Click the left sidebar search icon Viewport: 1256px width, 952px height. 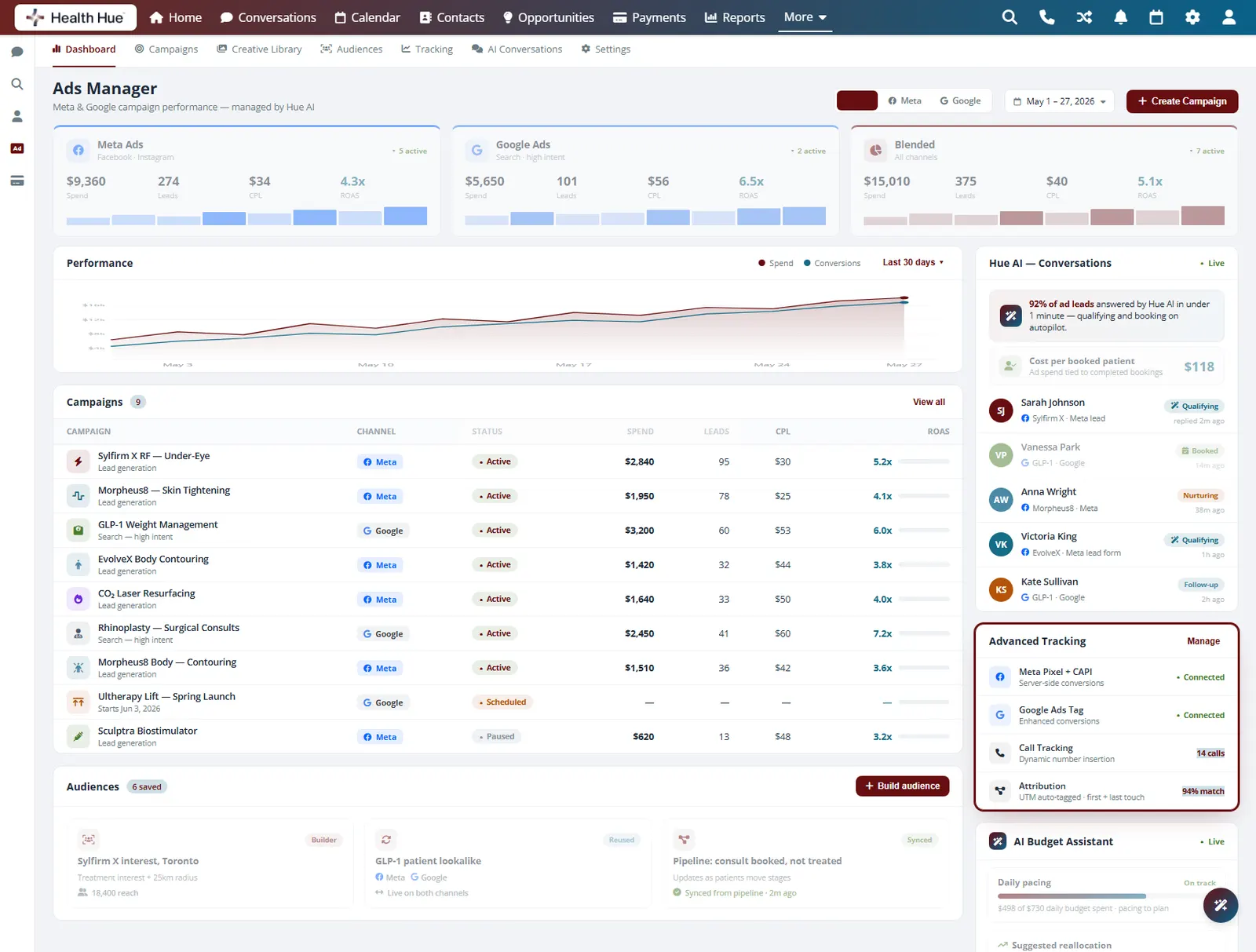coord(17,84)
